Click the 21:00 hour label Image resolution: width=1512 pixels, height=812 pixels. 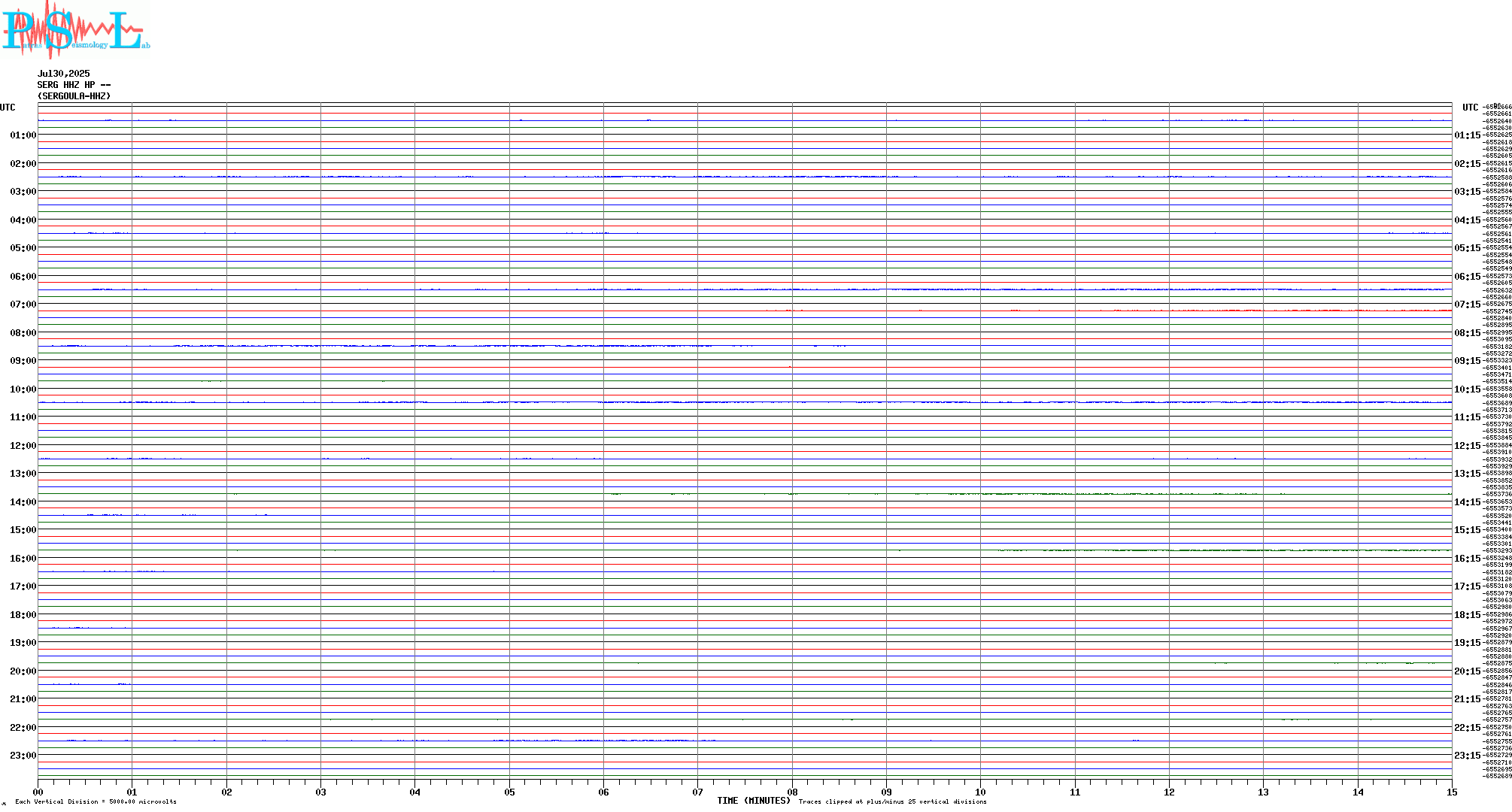(x=23, y=699)
